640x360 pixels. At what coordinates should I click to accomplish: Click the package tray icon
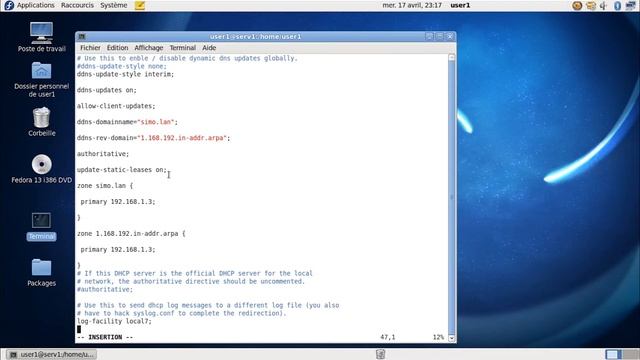coord(591,5)
